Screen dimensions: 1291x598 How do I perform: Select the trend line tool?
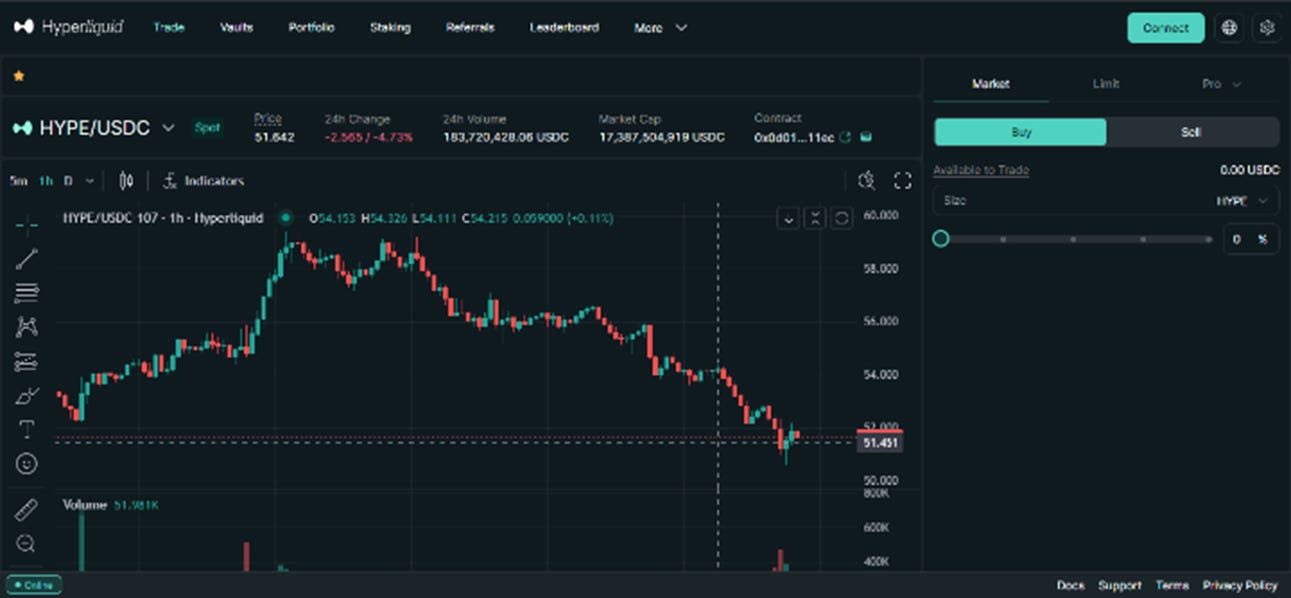pos(27,259)
